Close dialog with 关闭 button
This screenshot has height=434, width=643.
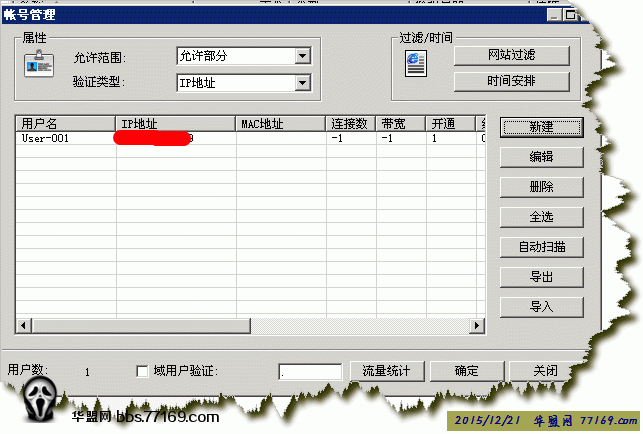[541, 371]
